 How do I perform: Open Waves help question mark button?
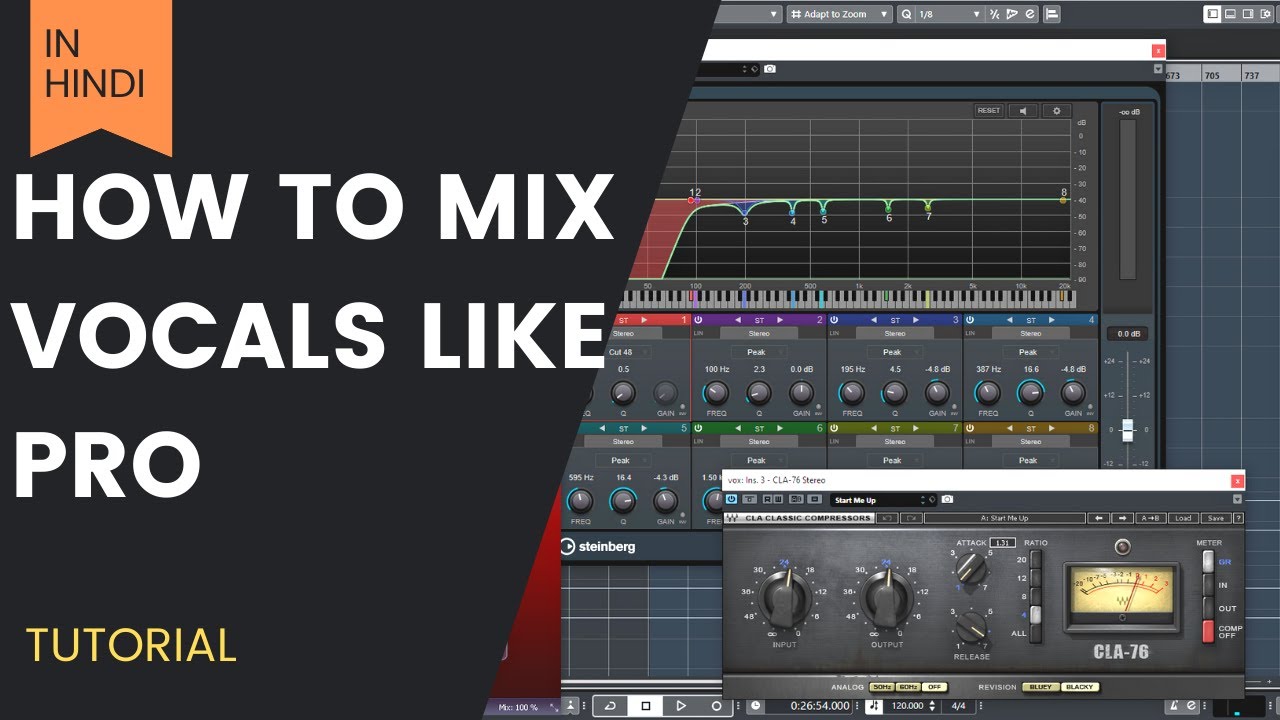point(1238,518)
